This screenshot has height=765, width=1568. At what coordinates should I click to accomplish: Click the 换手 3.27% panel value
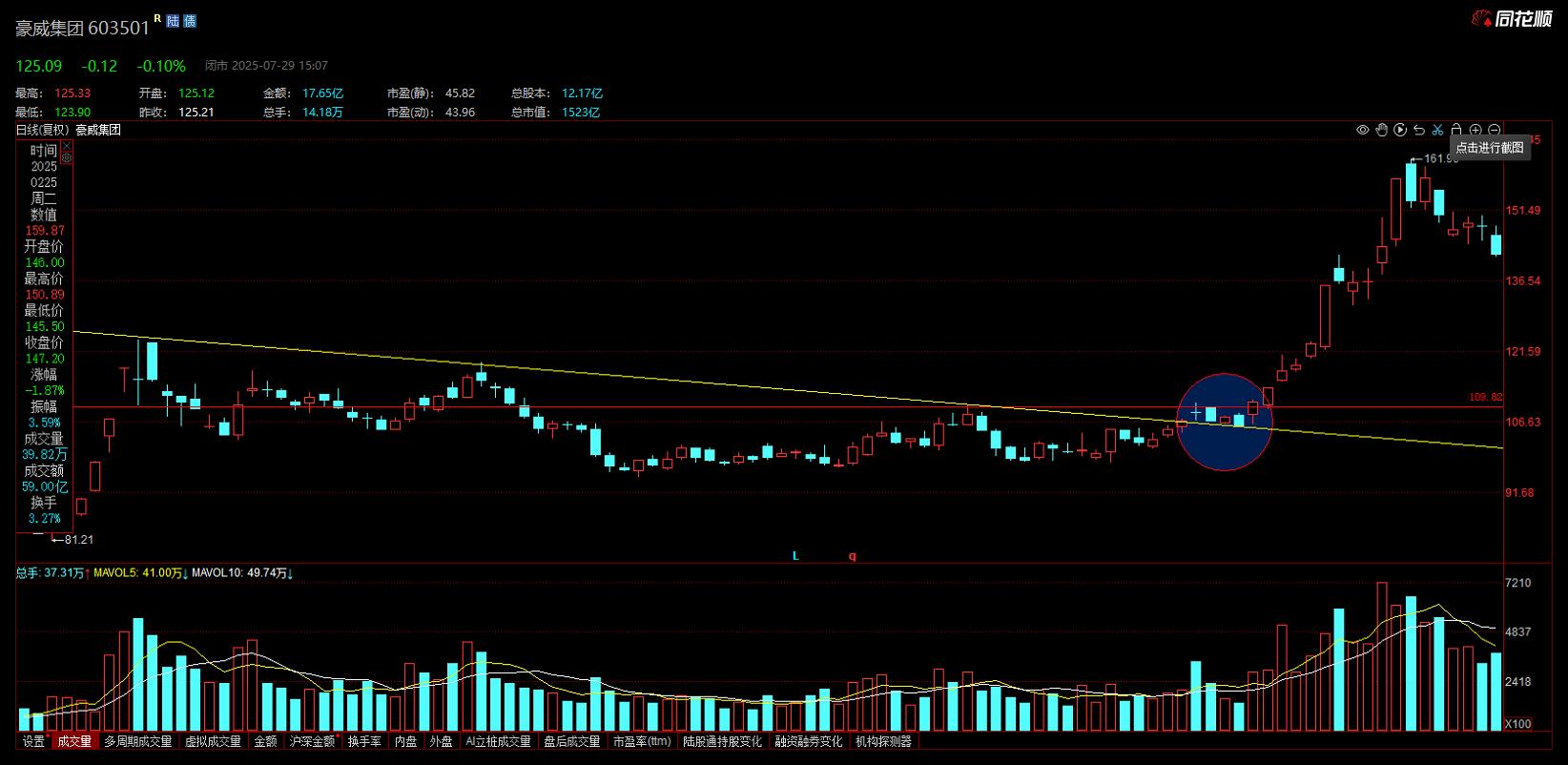click(45, 519)
